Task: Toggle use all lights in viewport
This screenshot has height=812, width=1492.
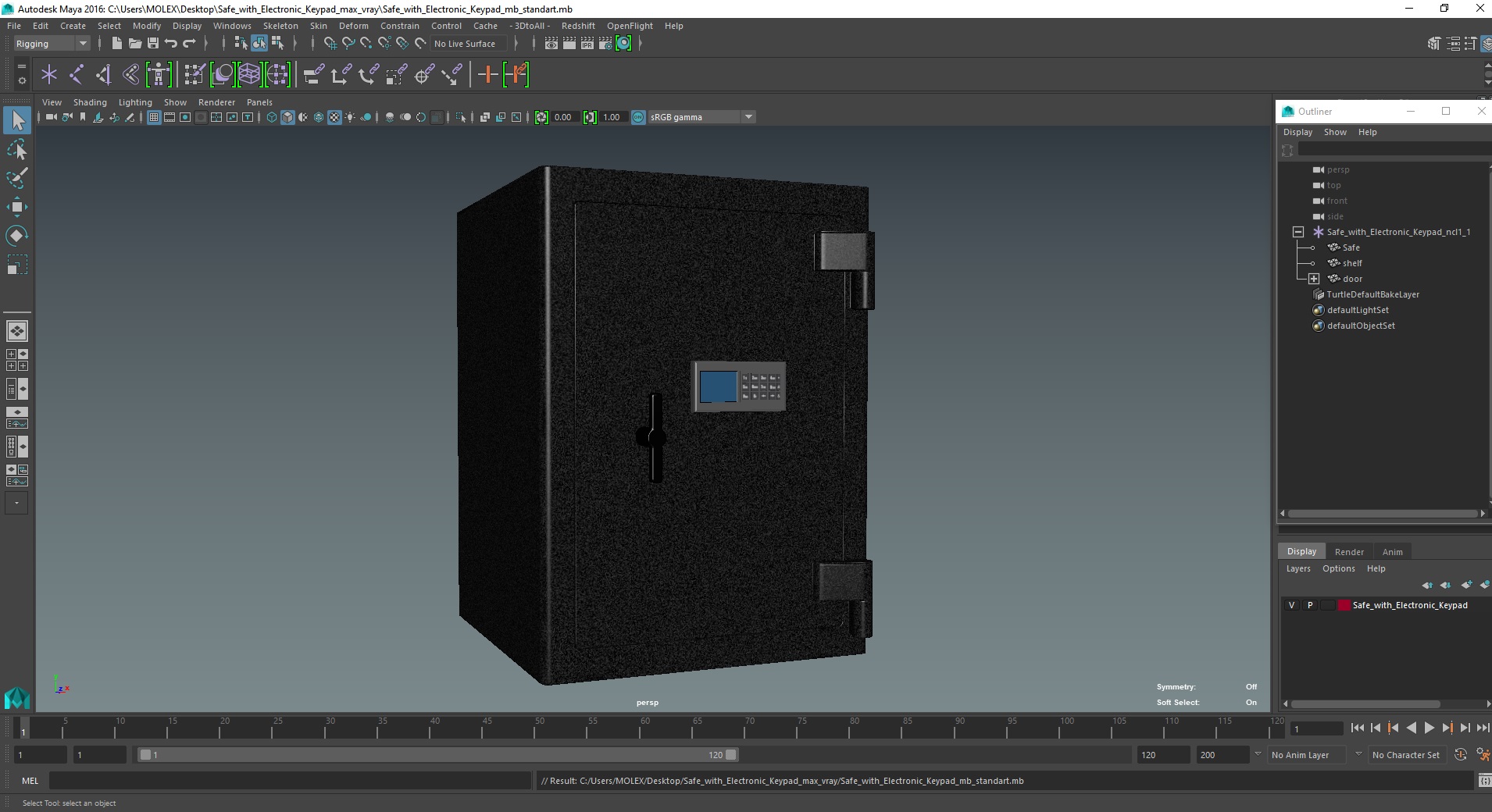Action: click(x=350, y=117)
